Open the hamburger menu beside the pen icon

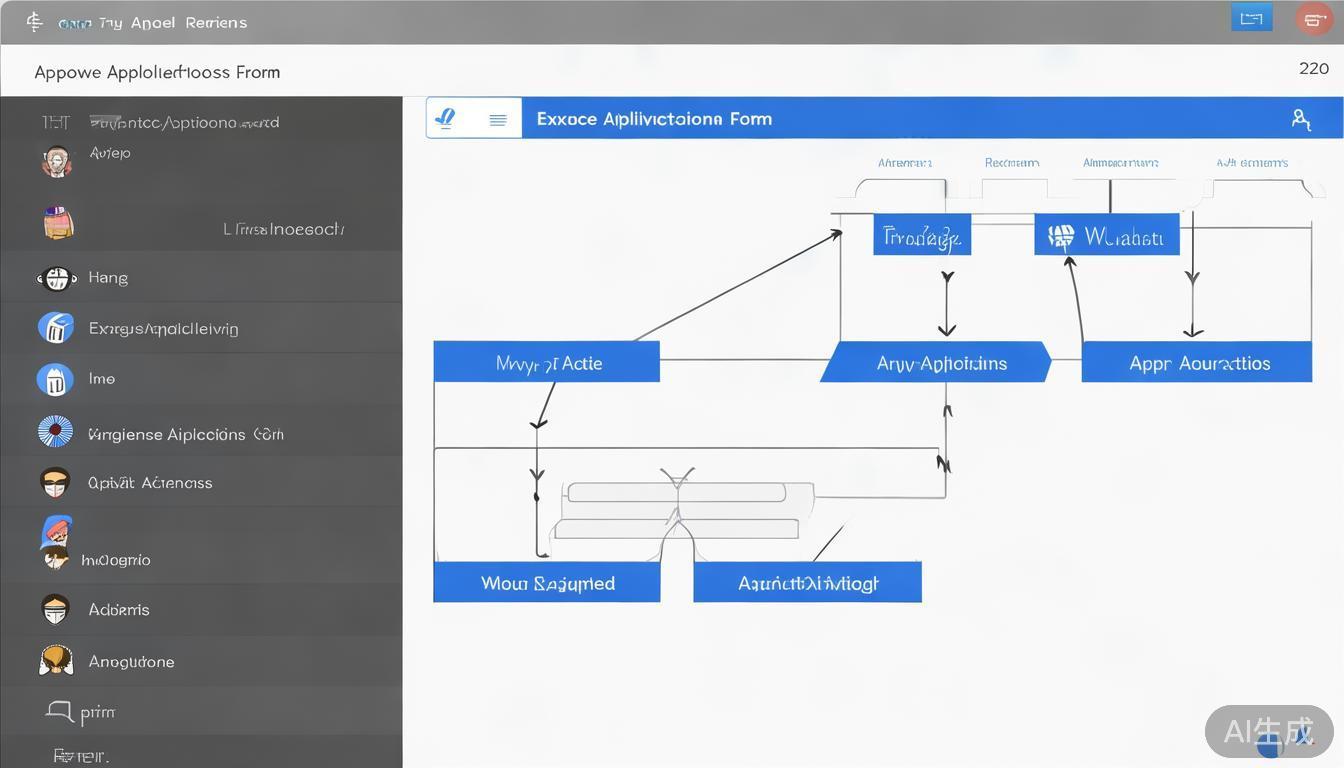497,119
